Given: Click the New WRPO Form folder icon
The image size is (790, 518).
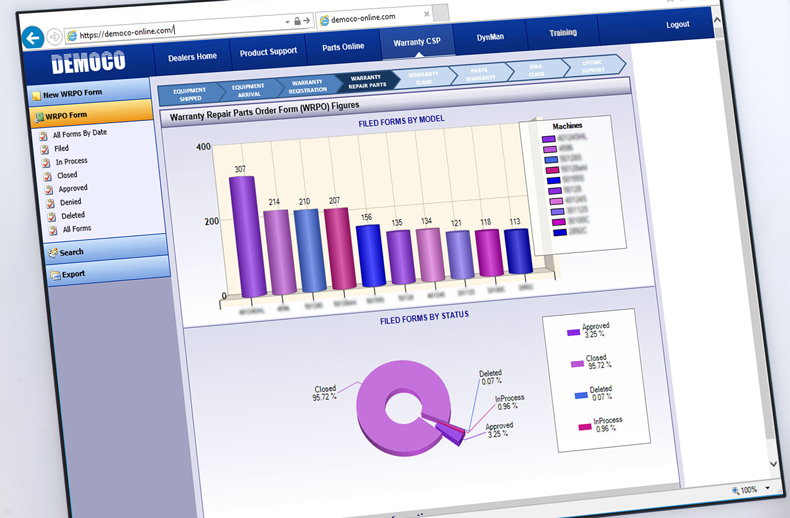Looking at the screenshot, I should [37, 96].
